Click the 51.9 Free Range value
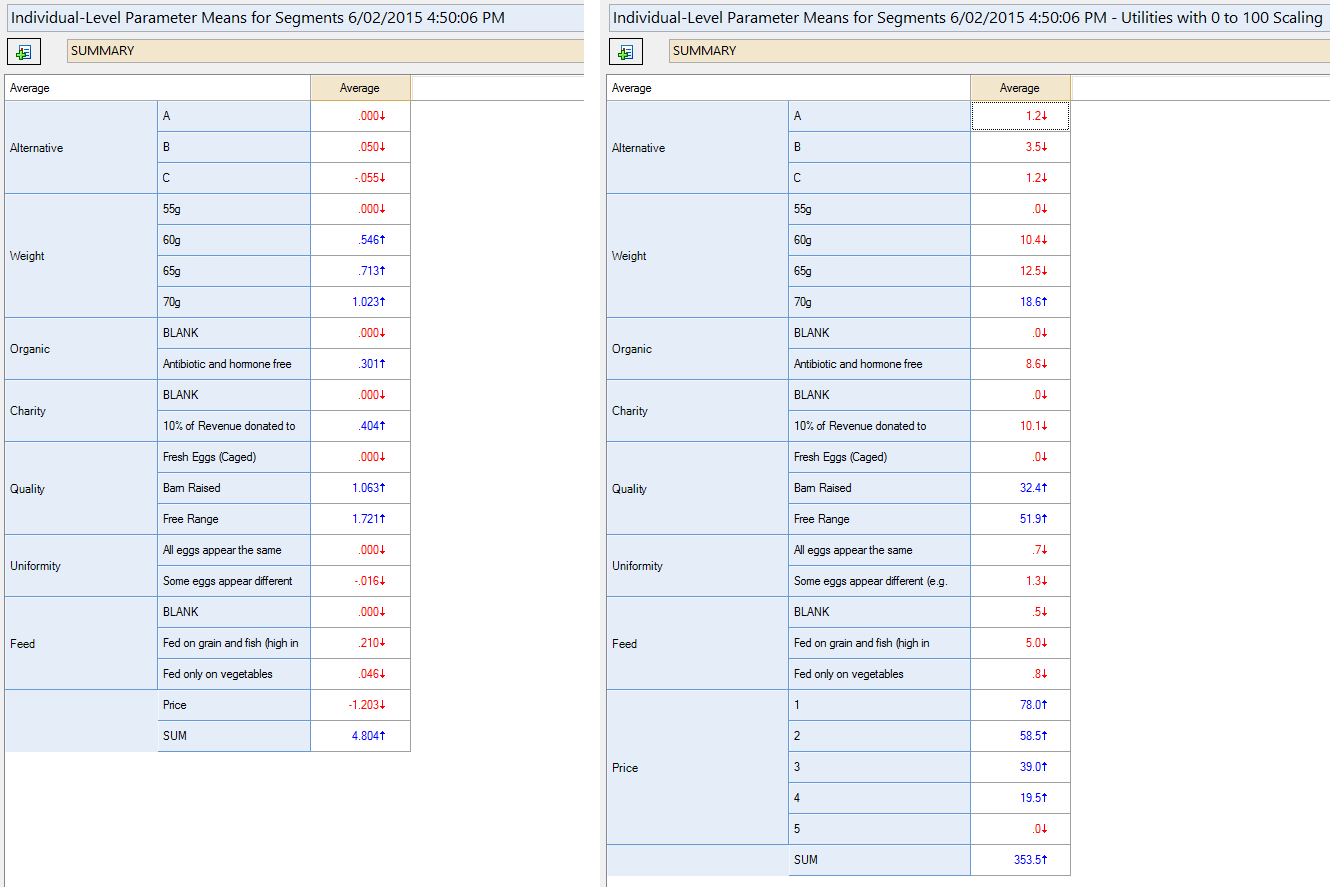 point(1020,519)
